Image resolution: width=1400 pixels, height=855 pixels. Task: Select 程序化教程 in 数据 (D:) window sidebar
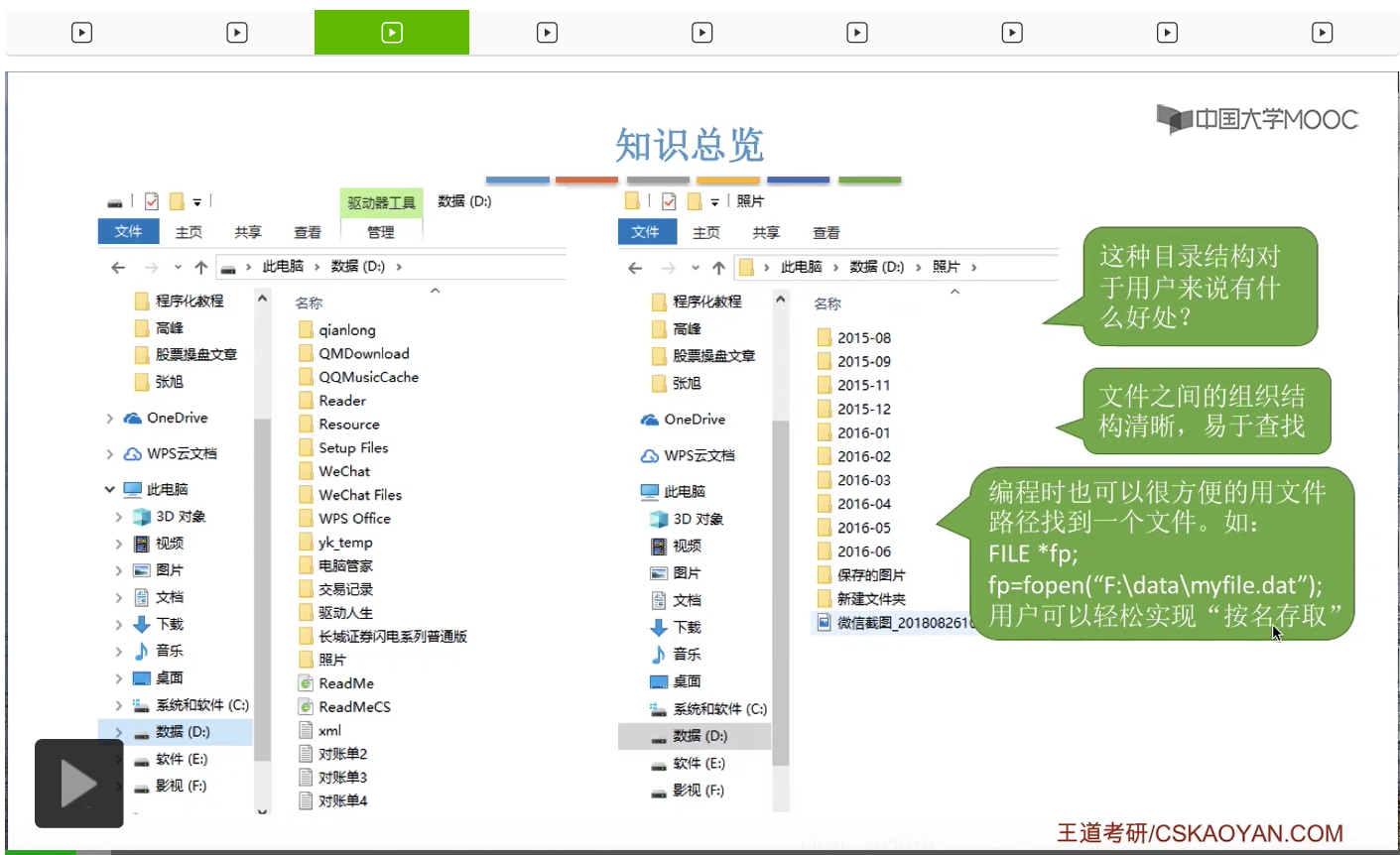click(179, 301)
